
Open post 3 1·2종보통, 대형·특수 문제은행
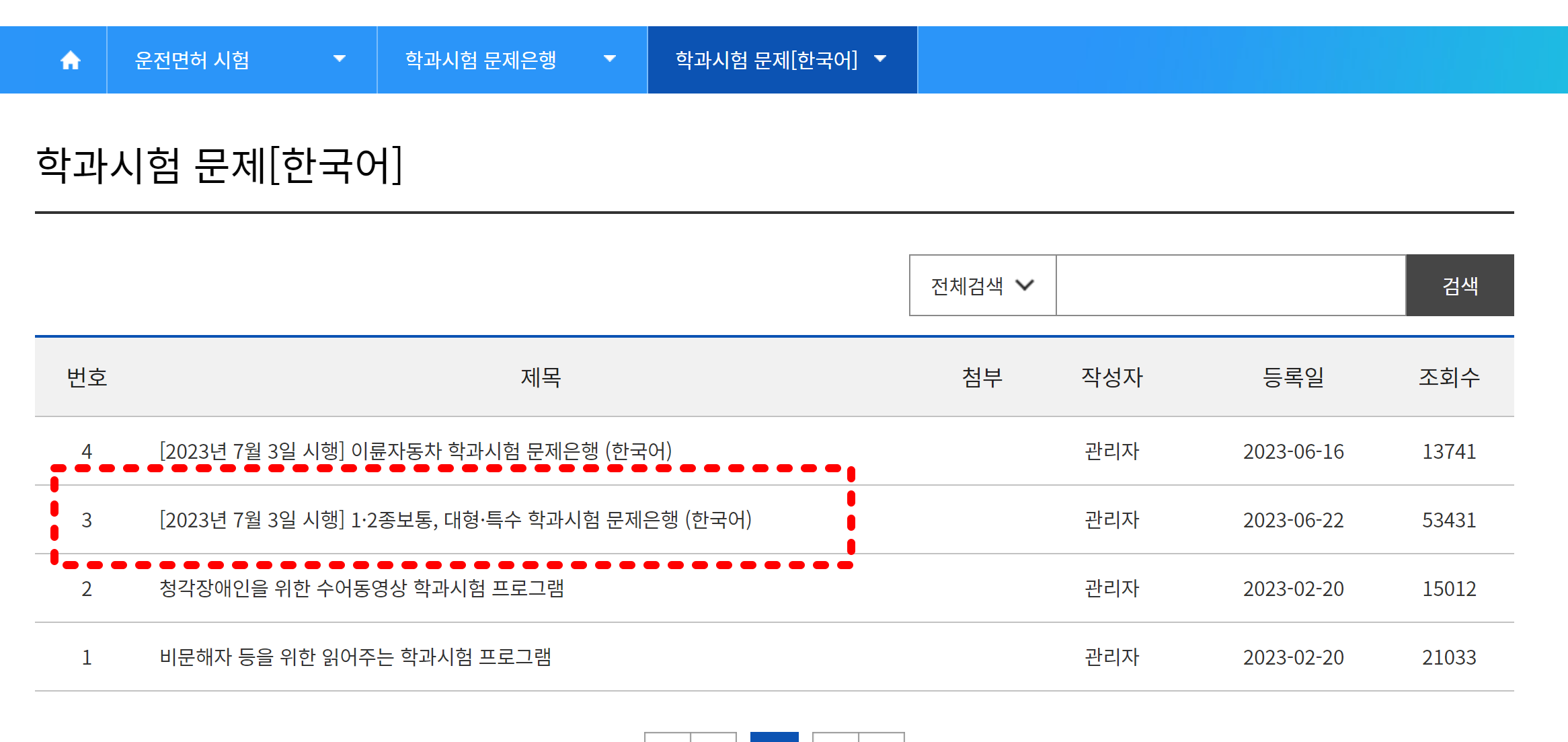click(455, 520)
